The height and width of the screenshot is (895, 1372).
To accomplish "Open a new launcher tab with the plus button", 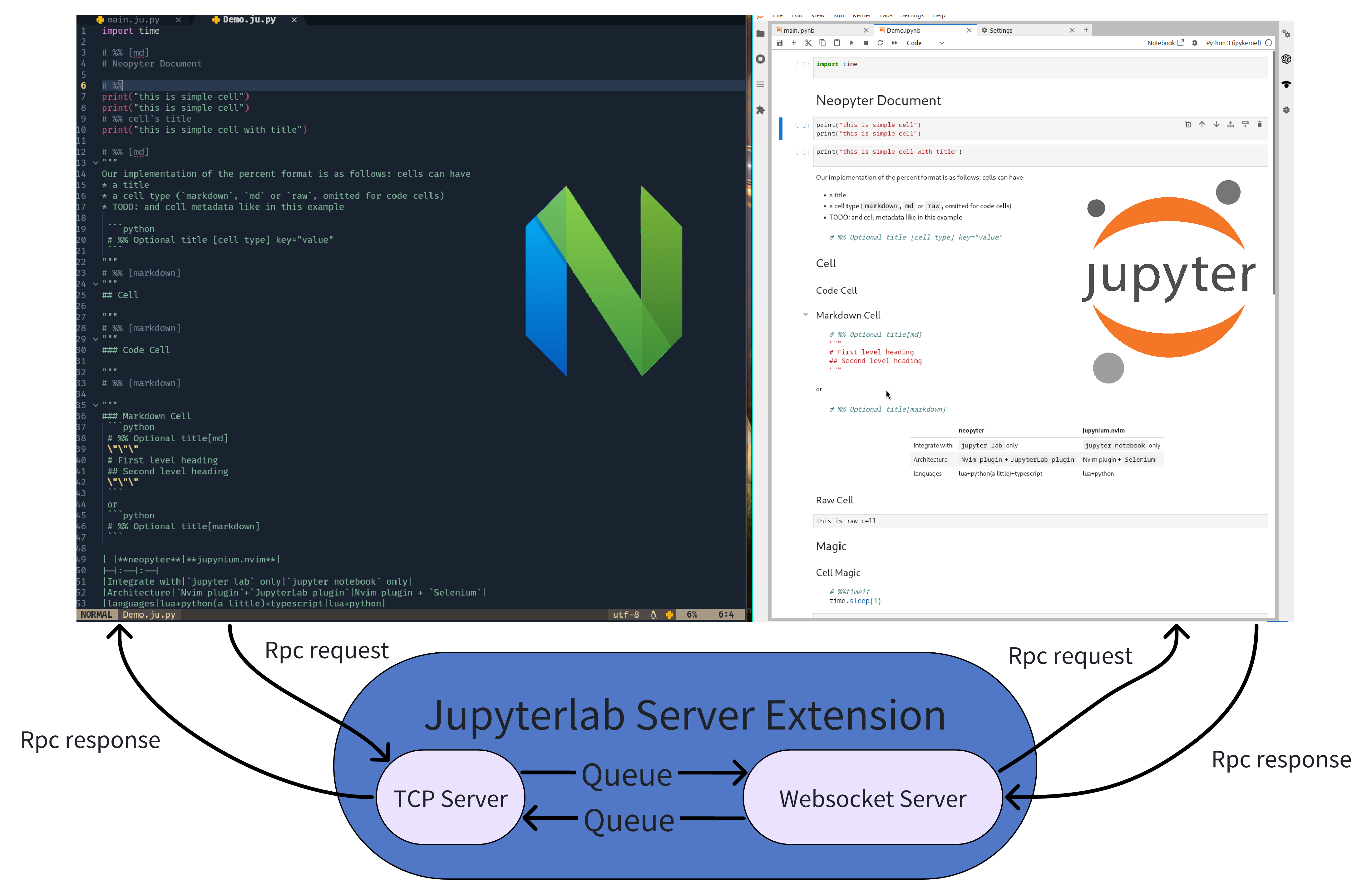I will [1086, 30].
